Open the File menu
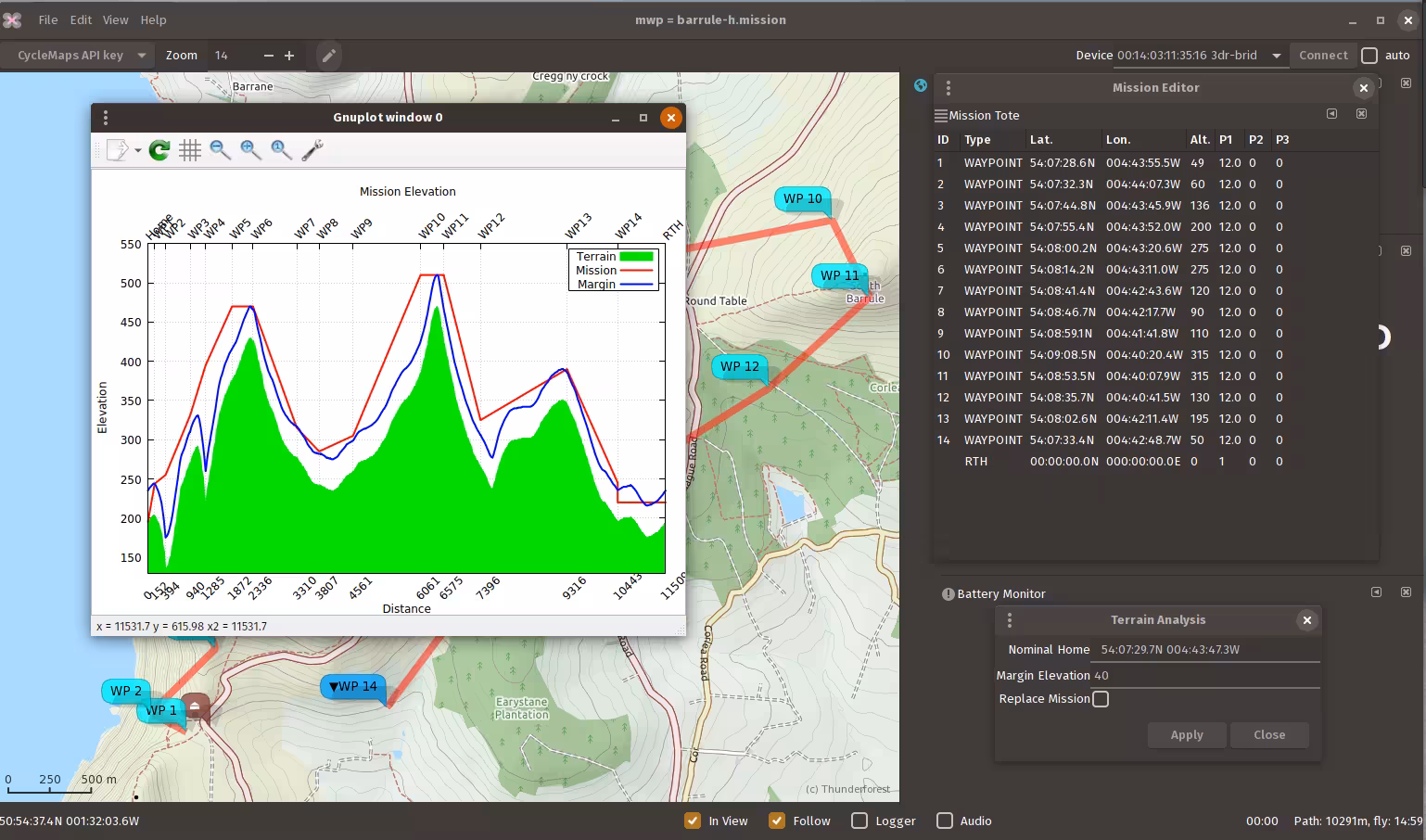The width and height of the screenshot is (1426, 840). coord(48,19)
